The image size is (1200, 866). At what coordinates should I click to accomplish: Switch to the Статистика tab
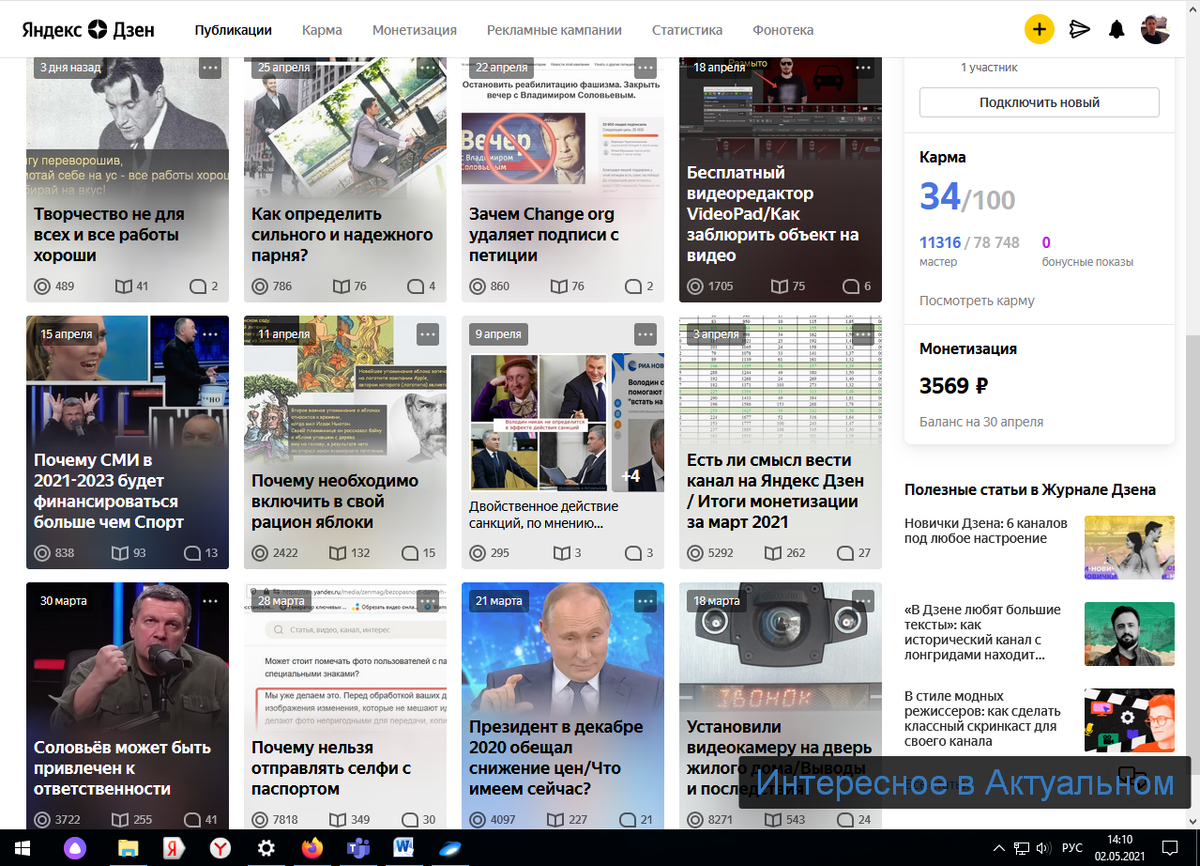687,30
